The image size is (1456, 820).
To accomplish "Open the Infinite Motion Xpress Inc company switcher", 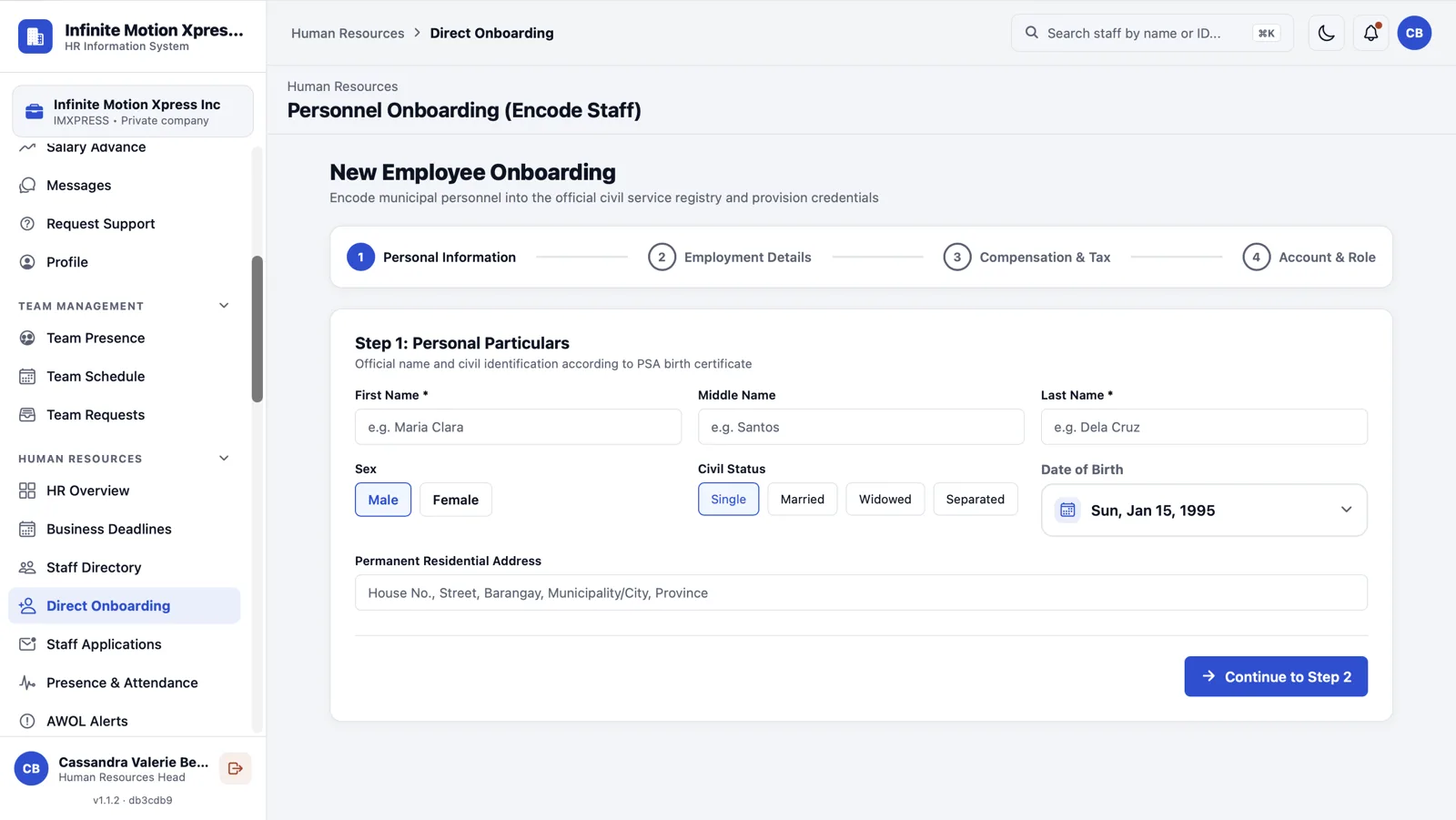I will pos(133,111).
